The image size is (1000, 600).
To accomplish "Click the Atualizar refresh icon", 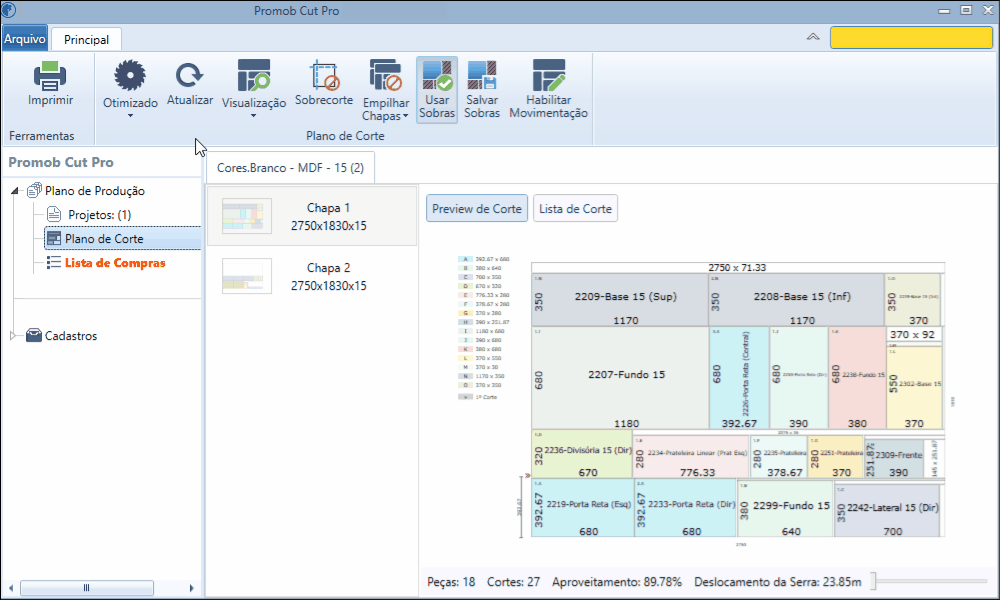I will click(x=189, y=76).
